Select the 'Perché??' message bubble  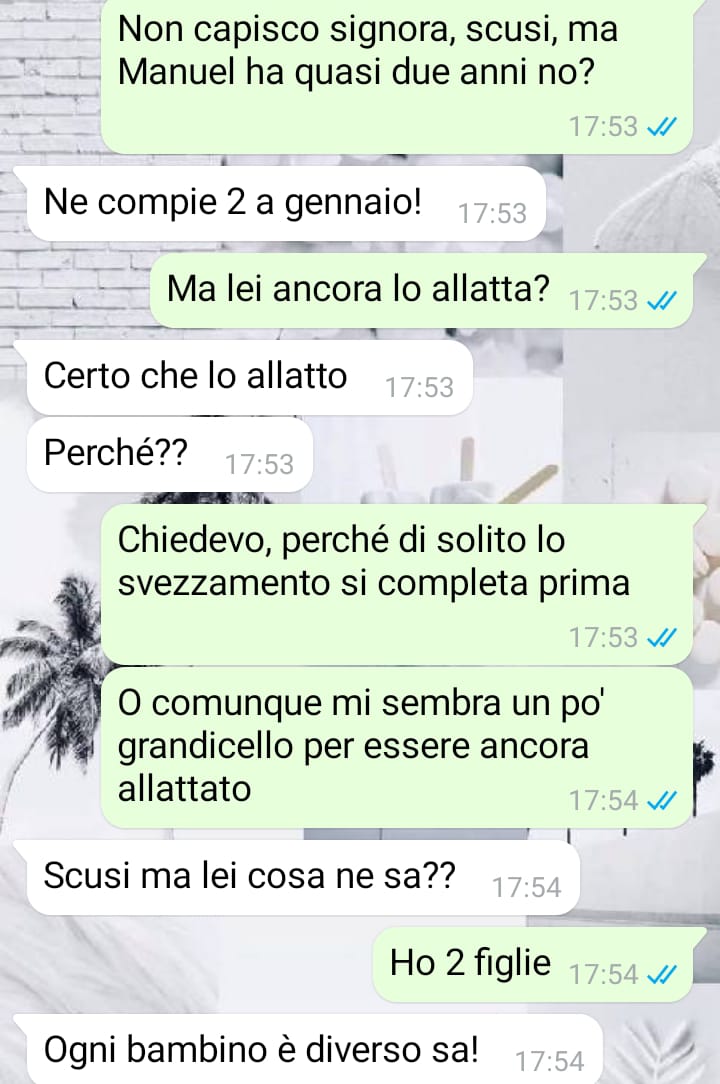tap(169, 454)
